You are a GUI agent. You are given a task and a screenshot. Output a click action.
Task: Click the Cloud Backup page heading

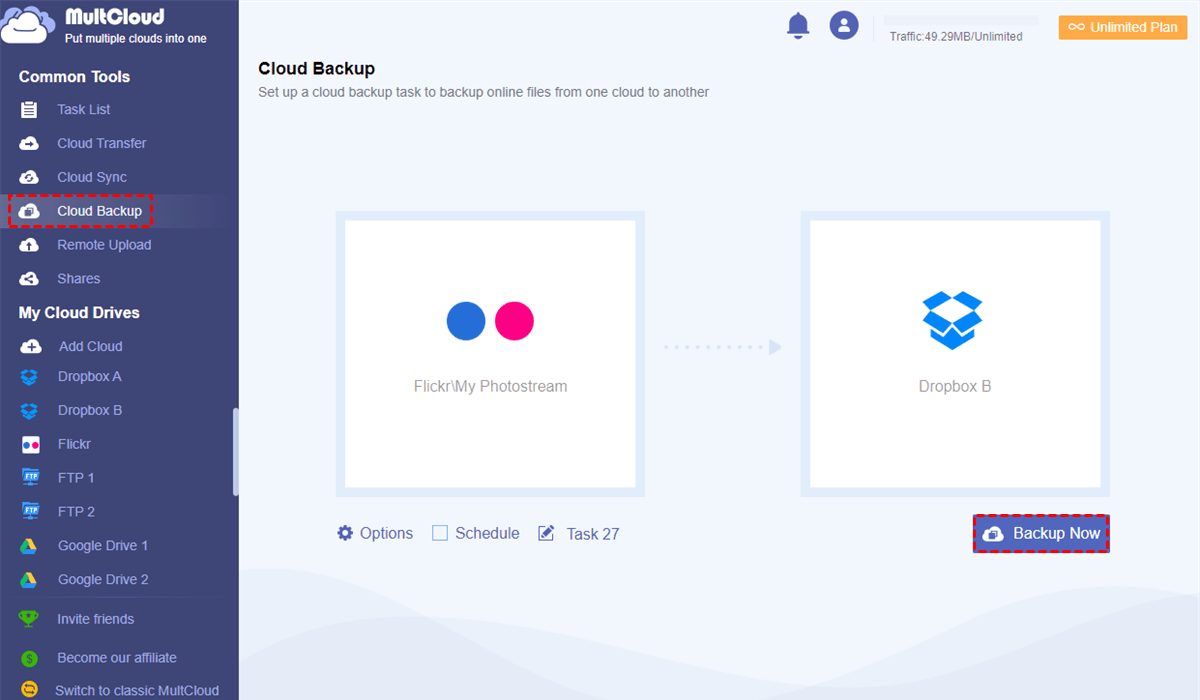click(317, 69)
